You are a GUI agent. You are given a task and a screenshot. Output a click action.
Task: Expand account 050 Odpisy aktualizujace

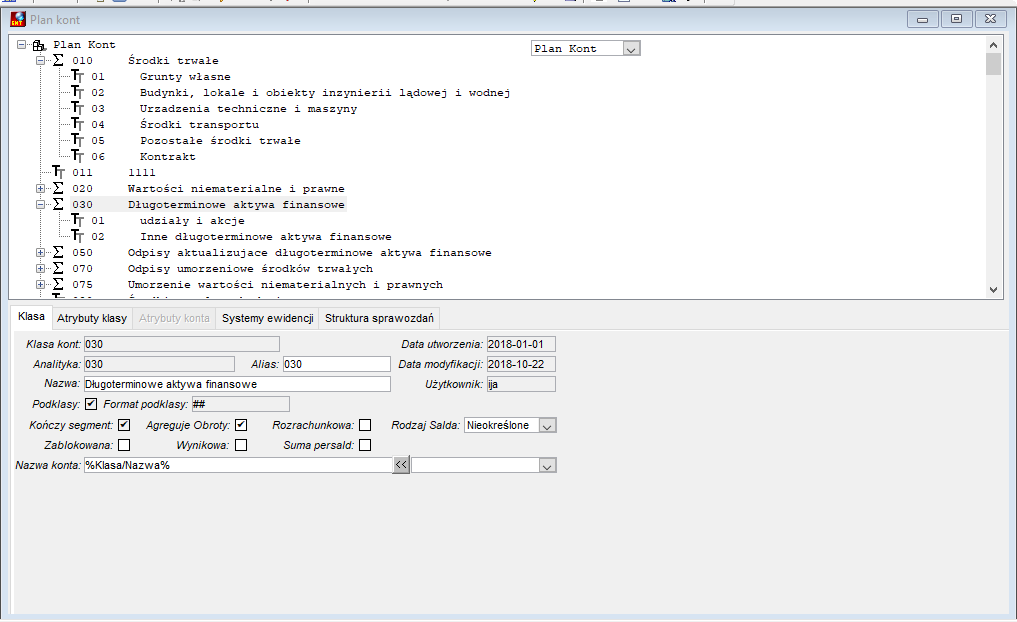[40, 253]
